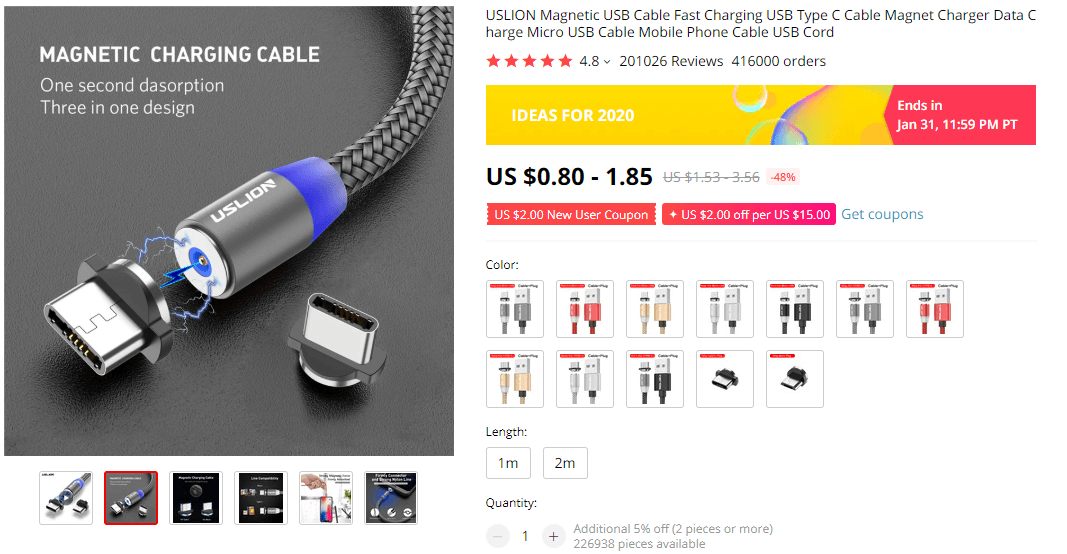Open the IDEAS FOR 2020 promo banner
This screenshot has height=554, width=1067.
[x=687, y=115]
